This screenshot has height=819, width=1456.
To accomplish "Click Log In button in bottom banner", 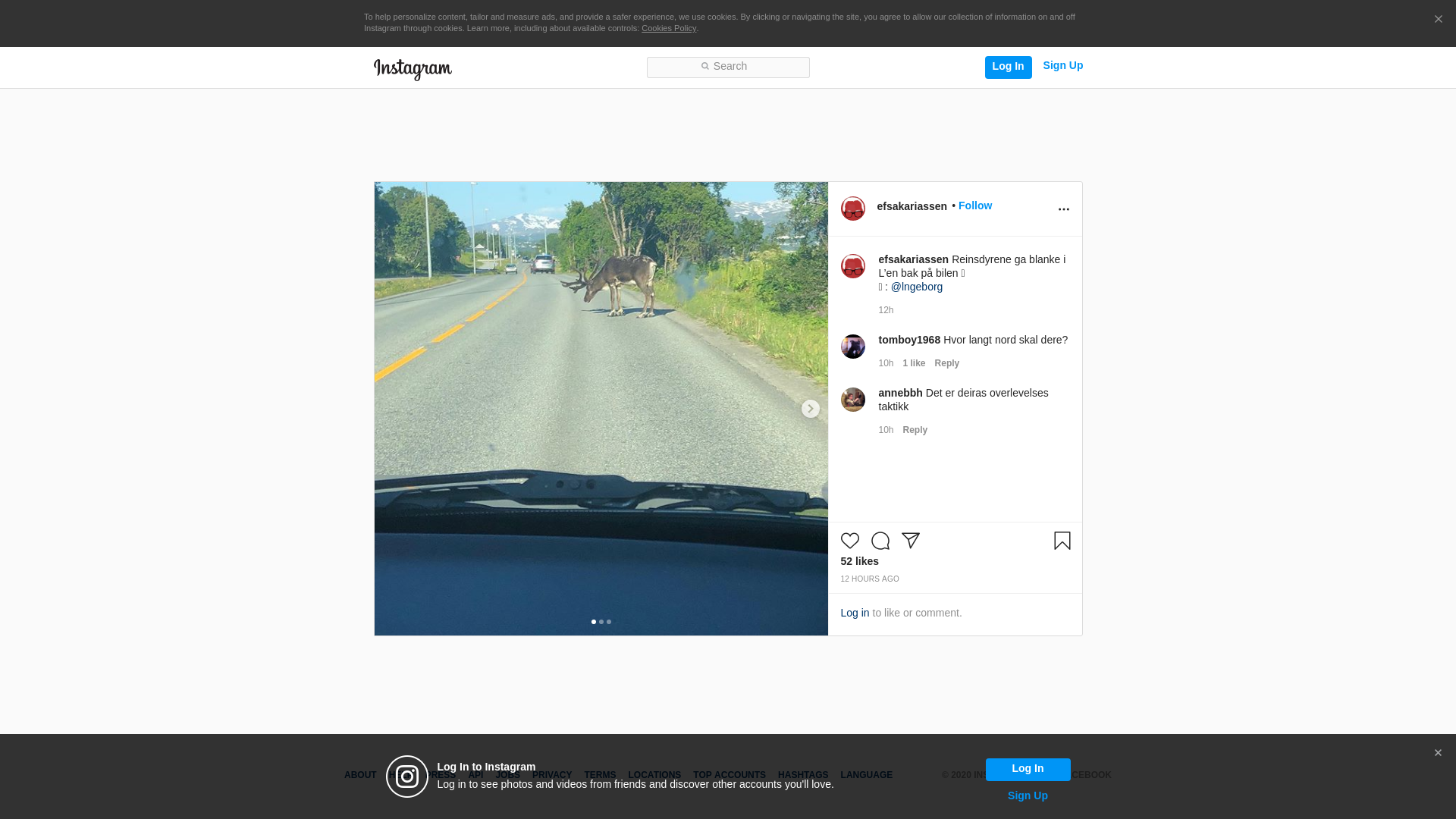I will pos(1028,769).
